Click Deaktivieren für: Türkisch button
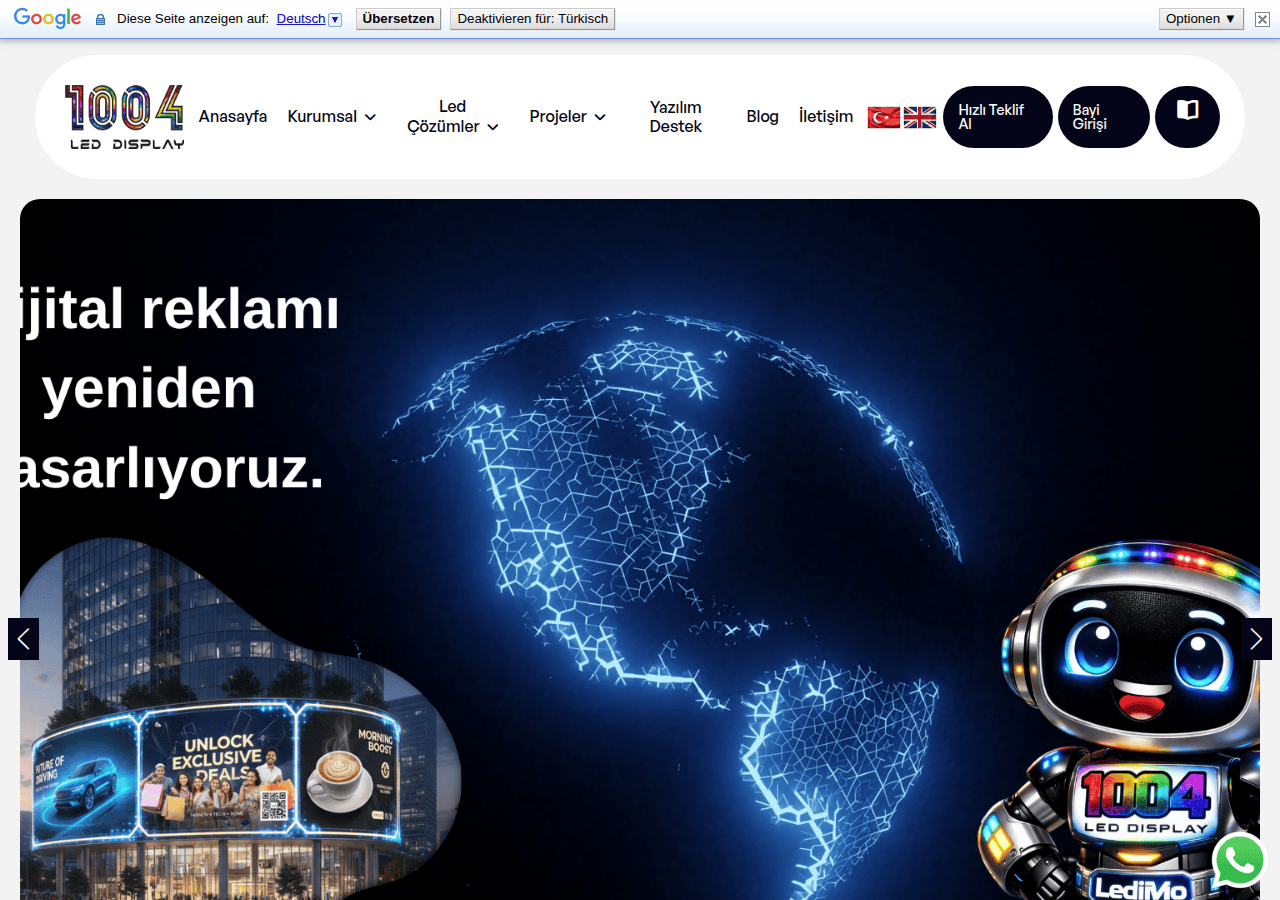 [532, 19]
